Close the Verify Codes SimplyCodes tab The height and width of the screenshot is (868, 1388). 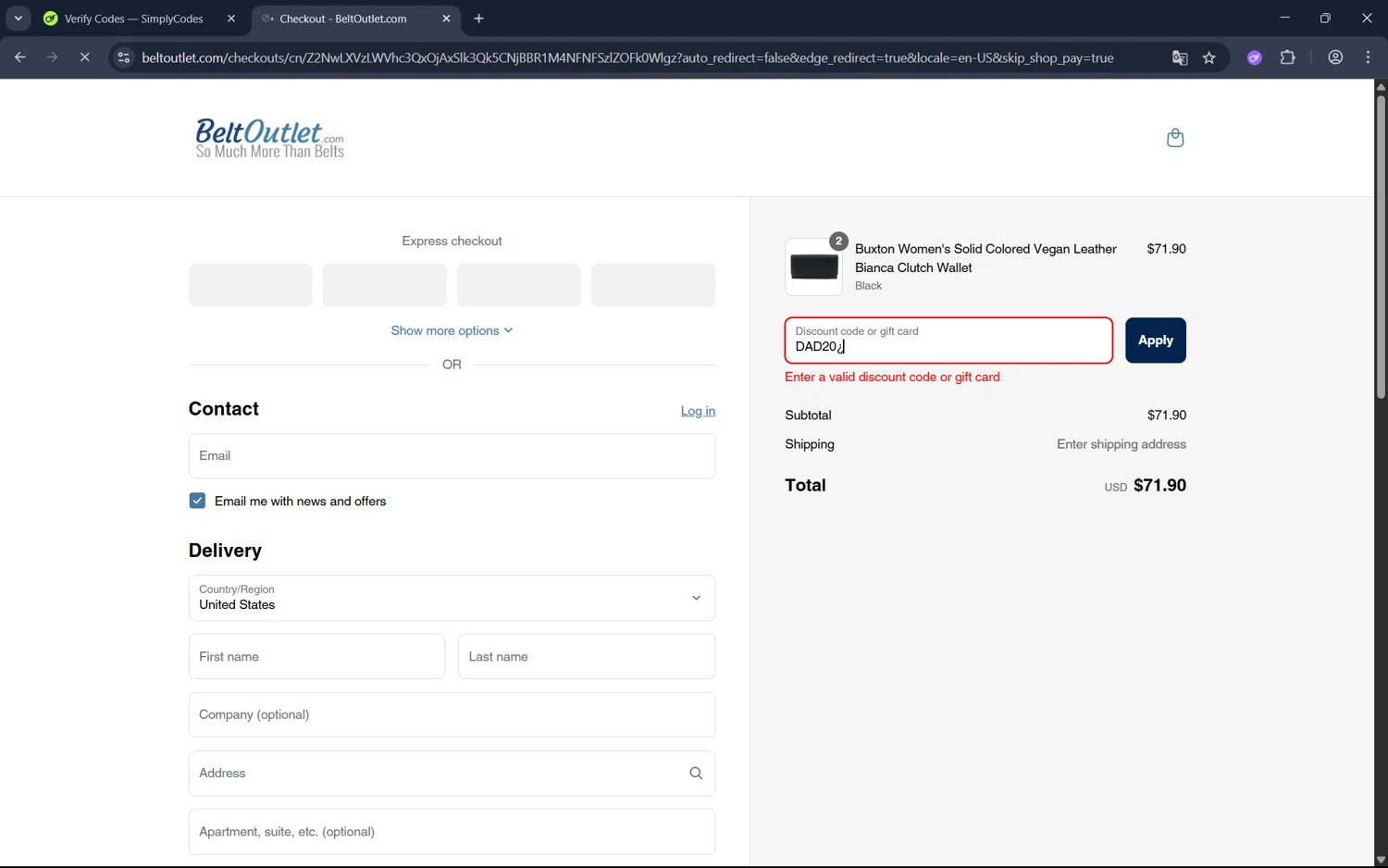(x=231, y=19)
